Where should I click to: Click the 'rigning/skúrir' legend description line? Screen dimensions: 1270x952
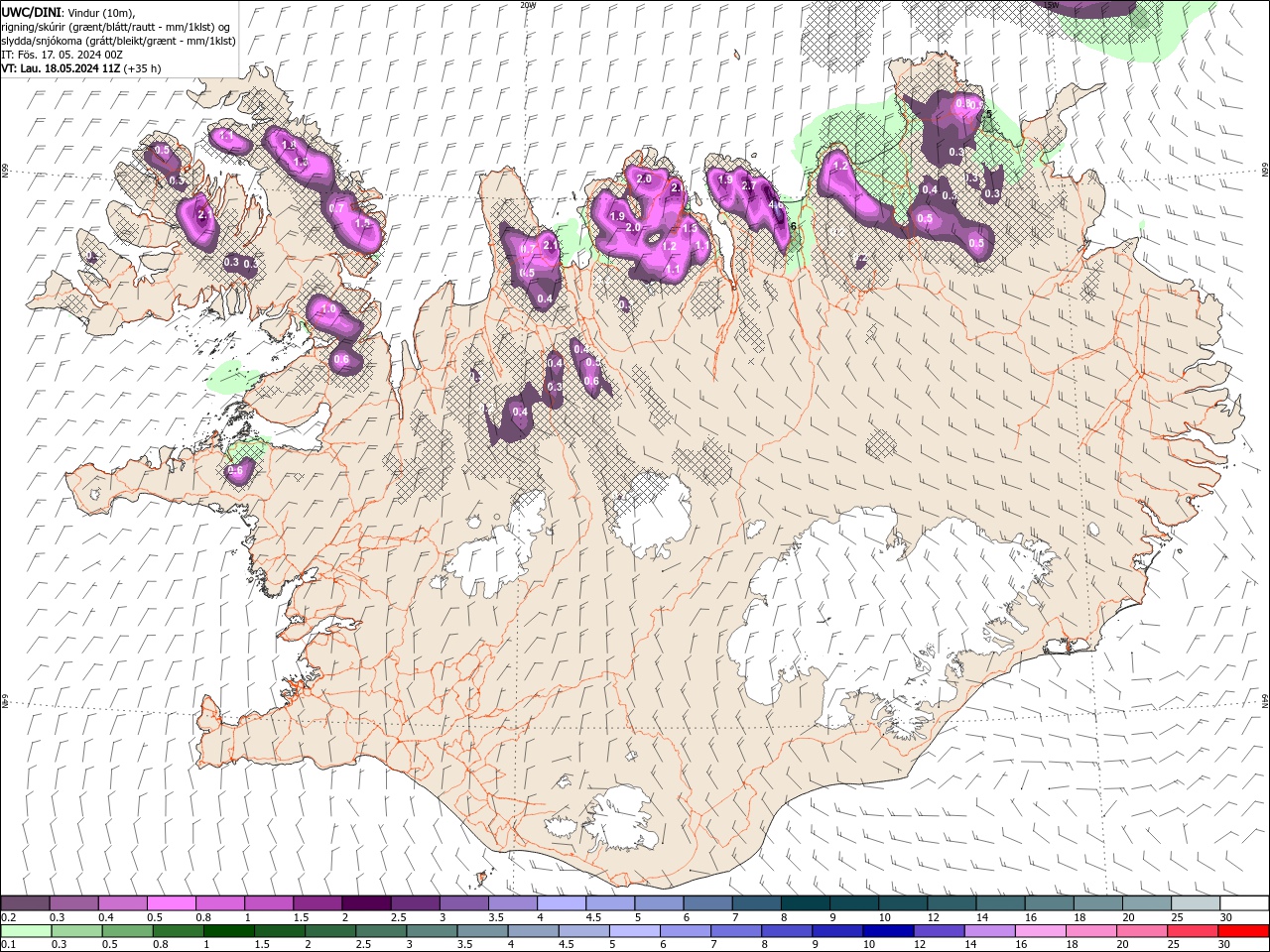(116, 27)
